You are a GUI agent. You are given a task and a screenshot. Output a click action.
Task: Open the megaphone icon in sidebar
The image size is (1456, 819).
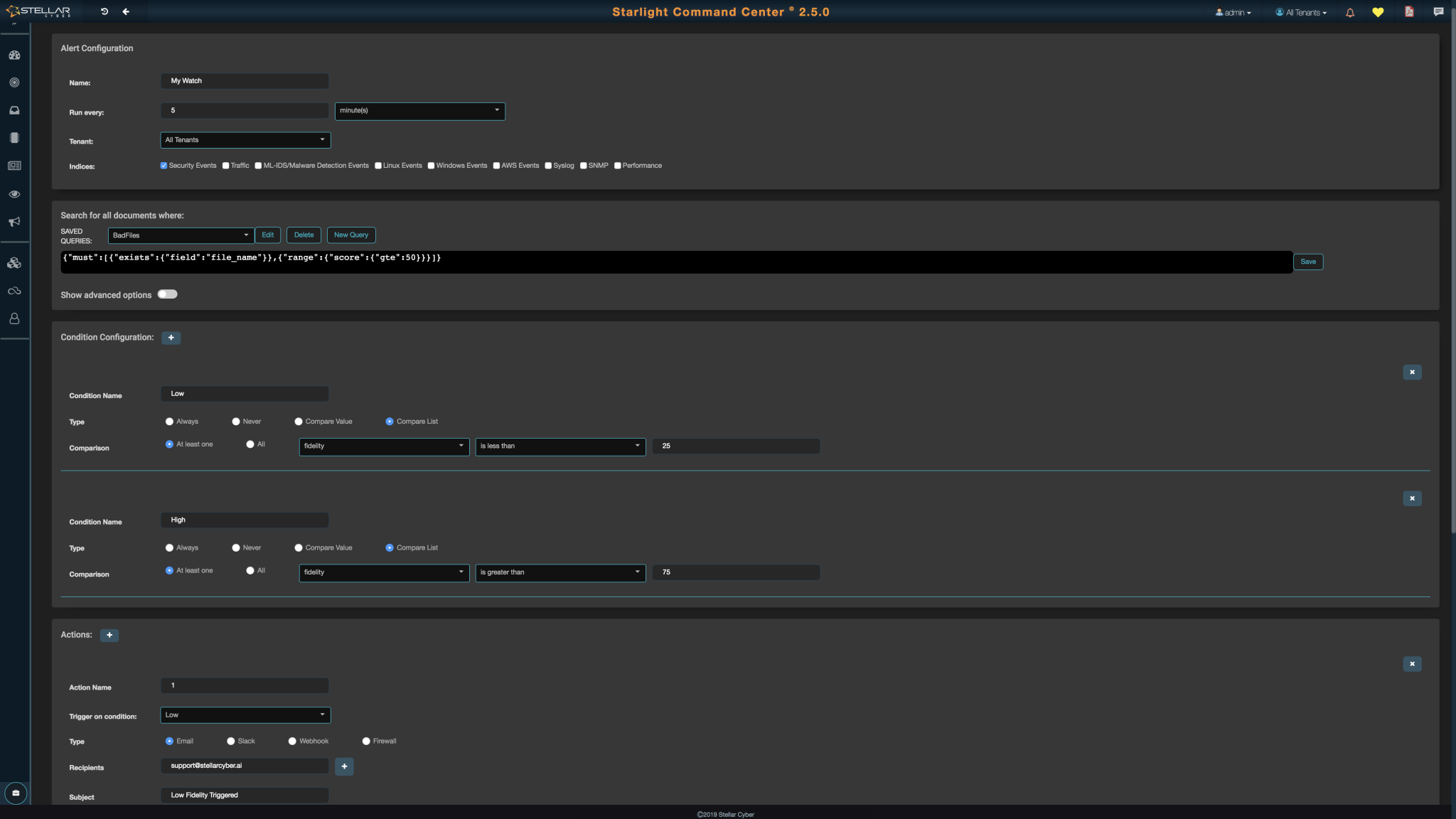[x=14, y=222]
